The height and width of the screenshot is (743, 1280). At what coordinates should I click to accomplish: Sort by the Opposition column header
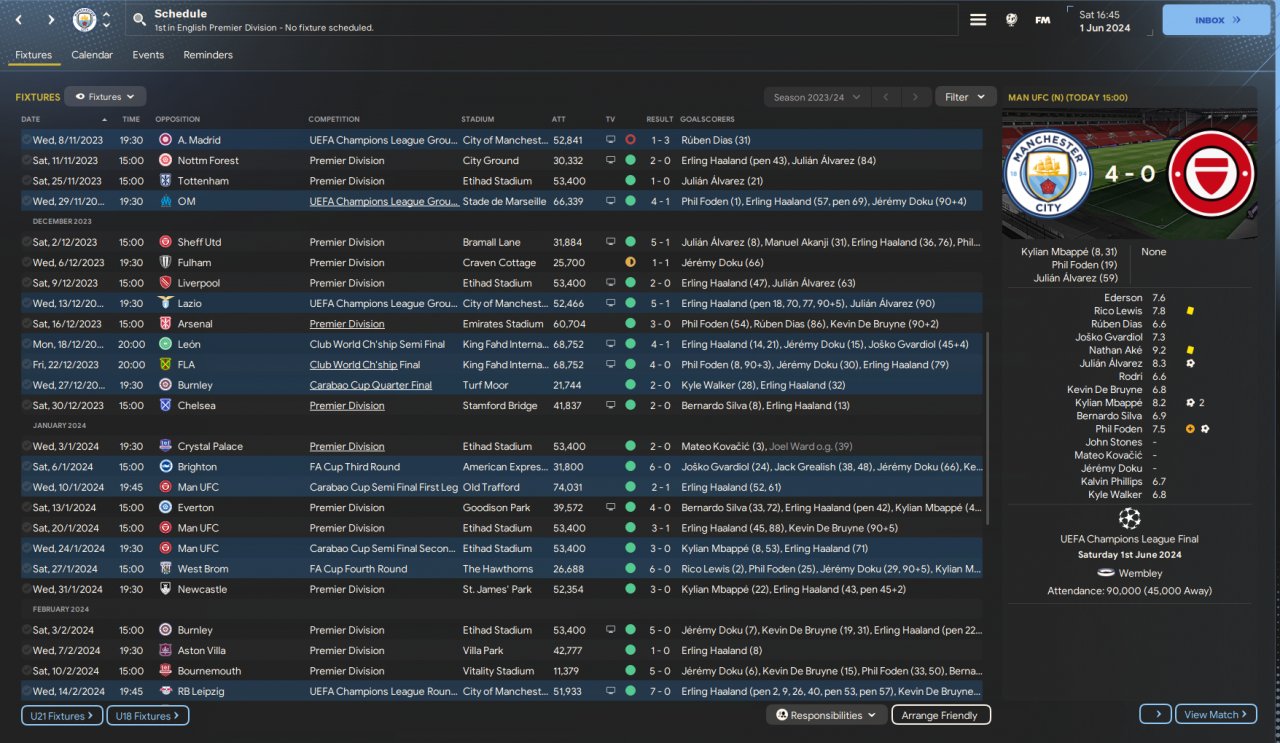pos(178,119)
